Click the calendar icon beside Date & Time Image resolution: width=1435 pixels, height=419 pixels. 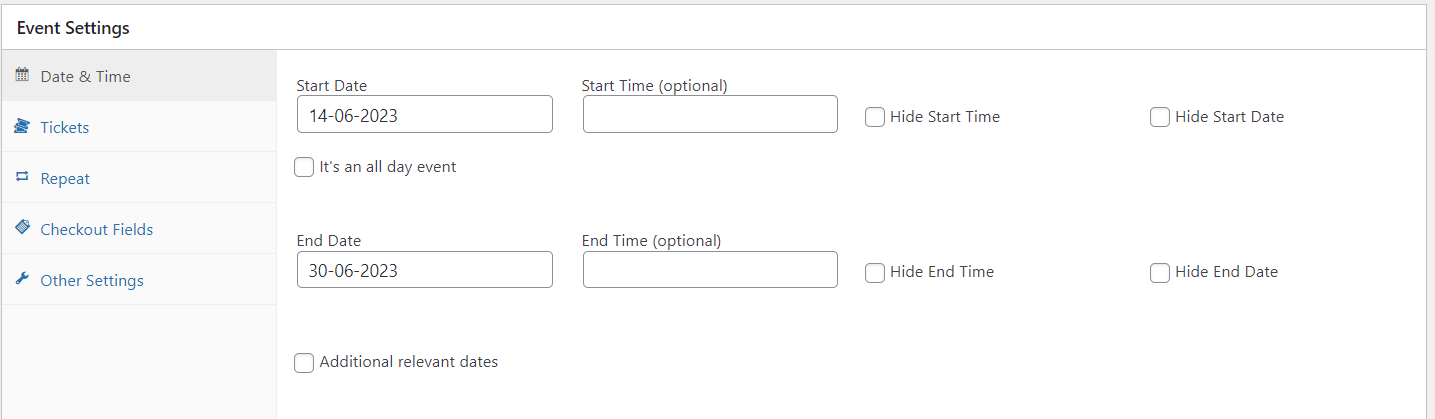point(22,75)
